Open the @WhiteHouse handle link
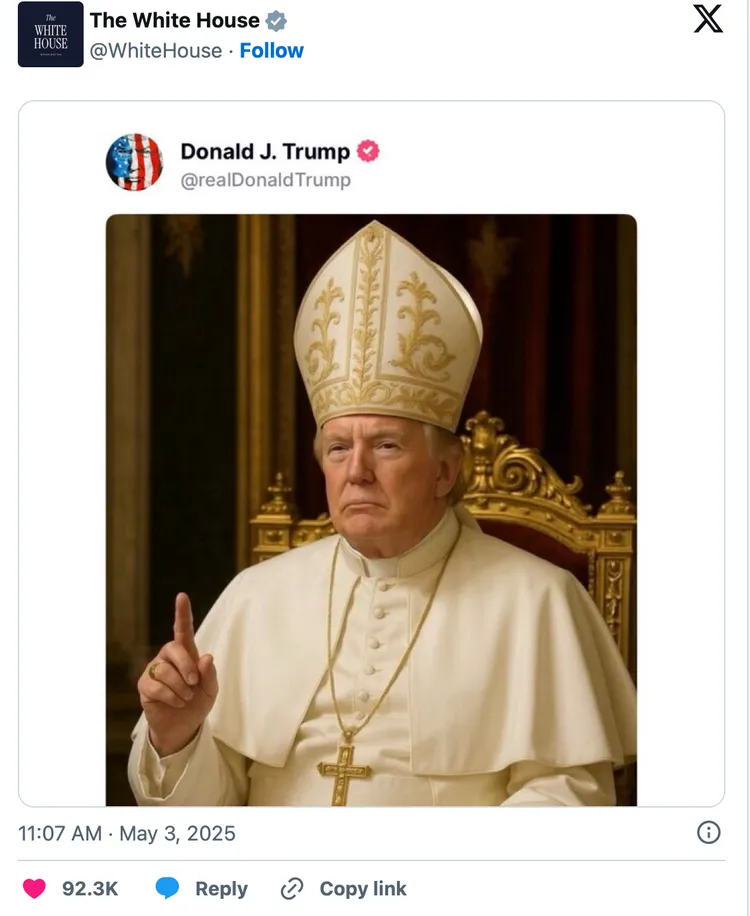The height and width of the screenshot is (916, 750). pyautogui.click(x=156, y=51)
